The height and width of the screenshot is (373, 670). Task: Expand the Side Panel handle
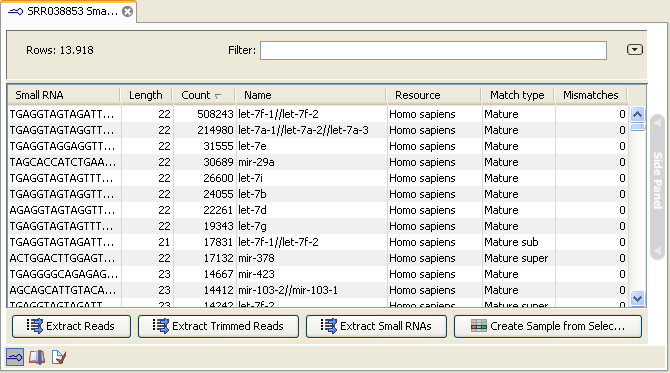(x=657, y=186)
